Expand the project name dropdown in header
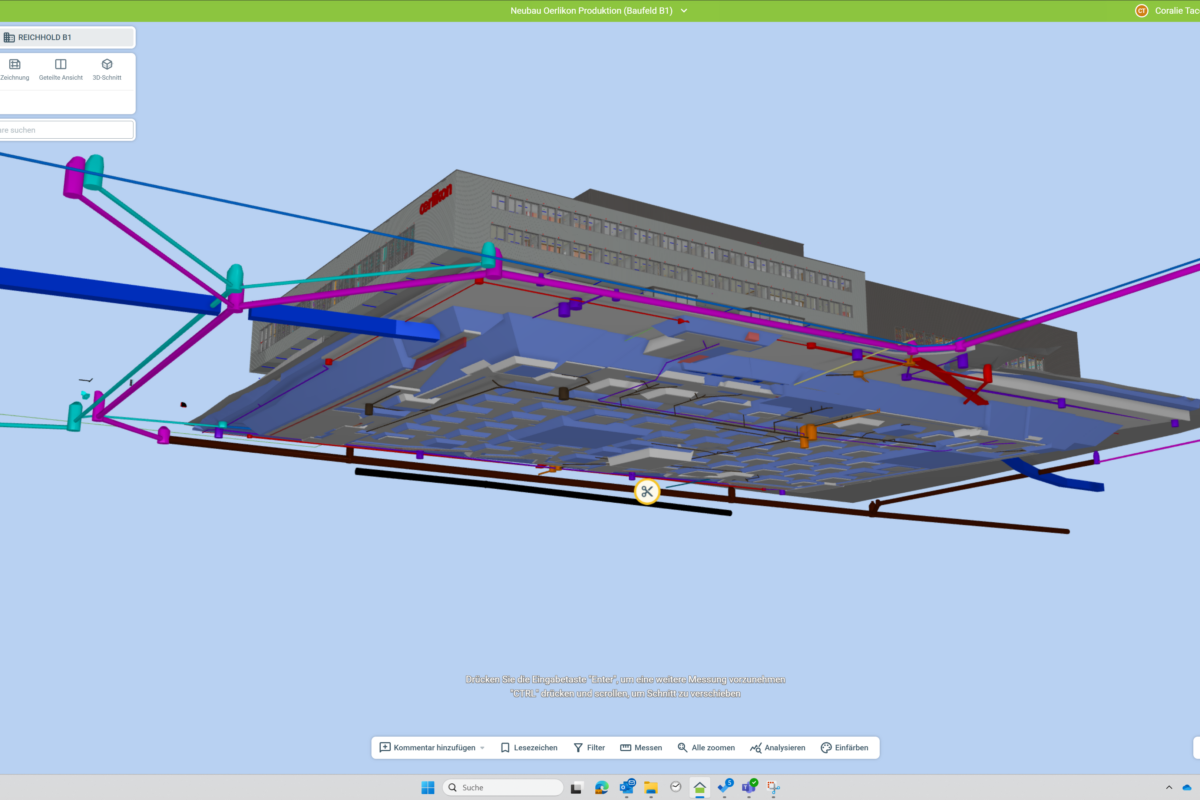The width and height of the screenshot is (1200, 800). click(x=684, y=11)
